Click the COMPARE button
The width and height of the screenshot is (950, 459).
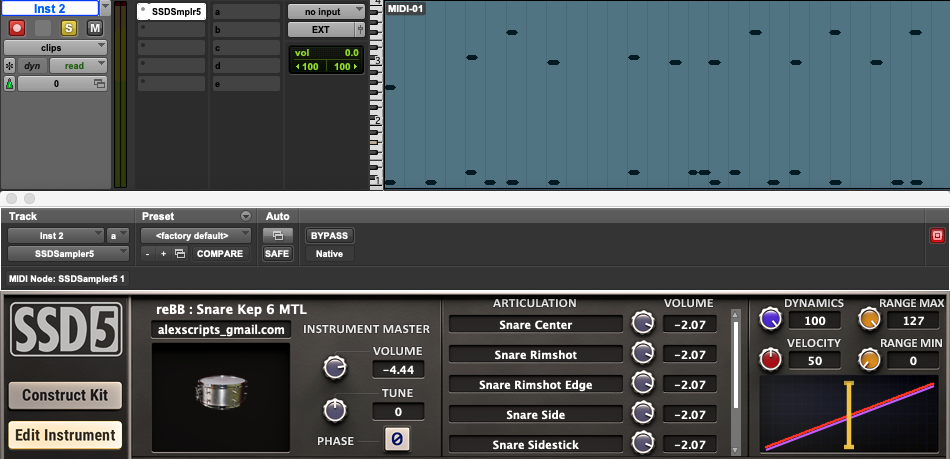coord(220,254)
